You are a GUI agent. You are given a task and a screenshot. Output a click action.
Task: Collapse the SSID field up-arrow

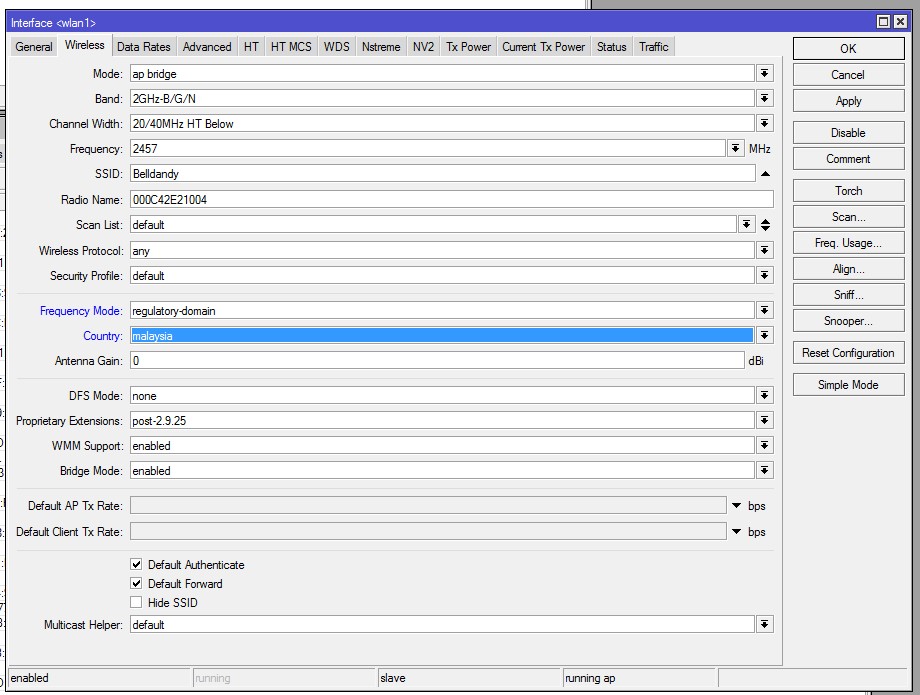(x=765, y=174)
